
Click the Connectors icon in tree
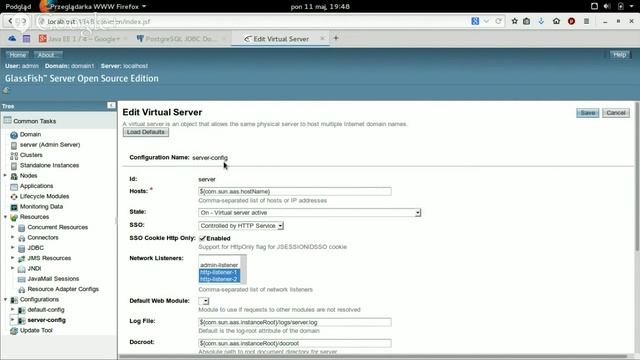point(22,238)
